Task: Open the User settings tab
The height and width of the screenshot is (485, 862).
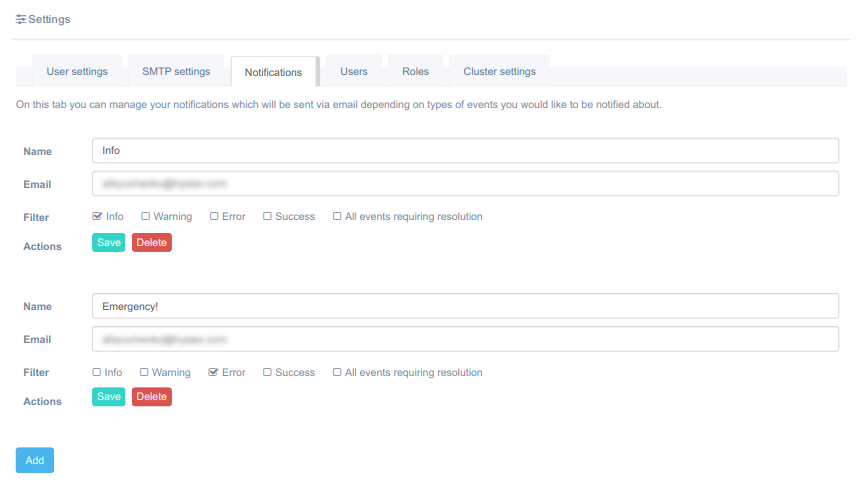Action: tap(77, 72)
